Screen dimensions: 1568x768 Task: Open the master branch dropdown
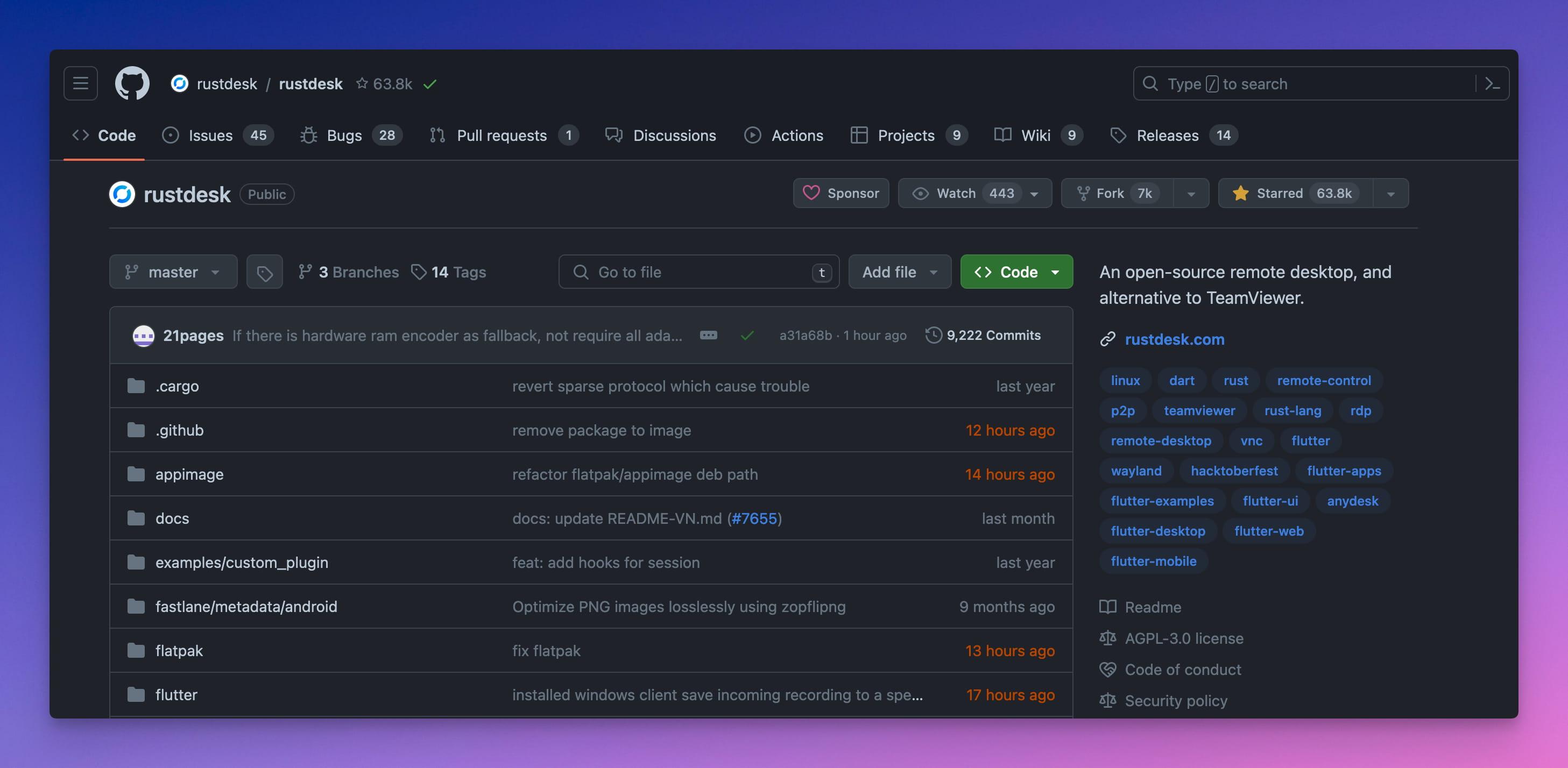tap(173, 272)
